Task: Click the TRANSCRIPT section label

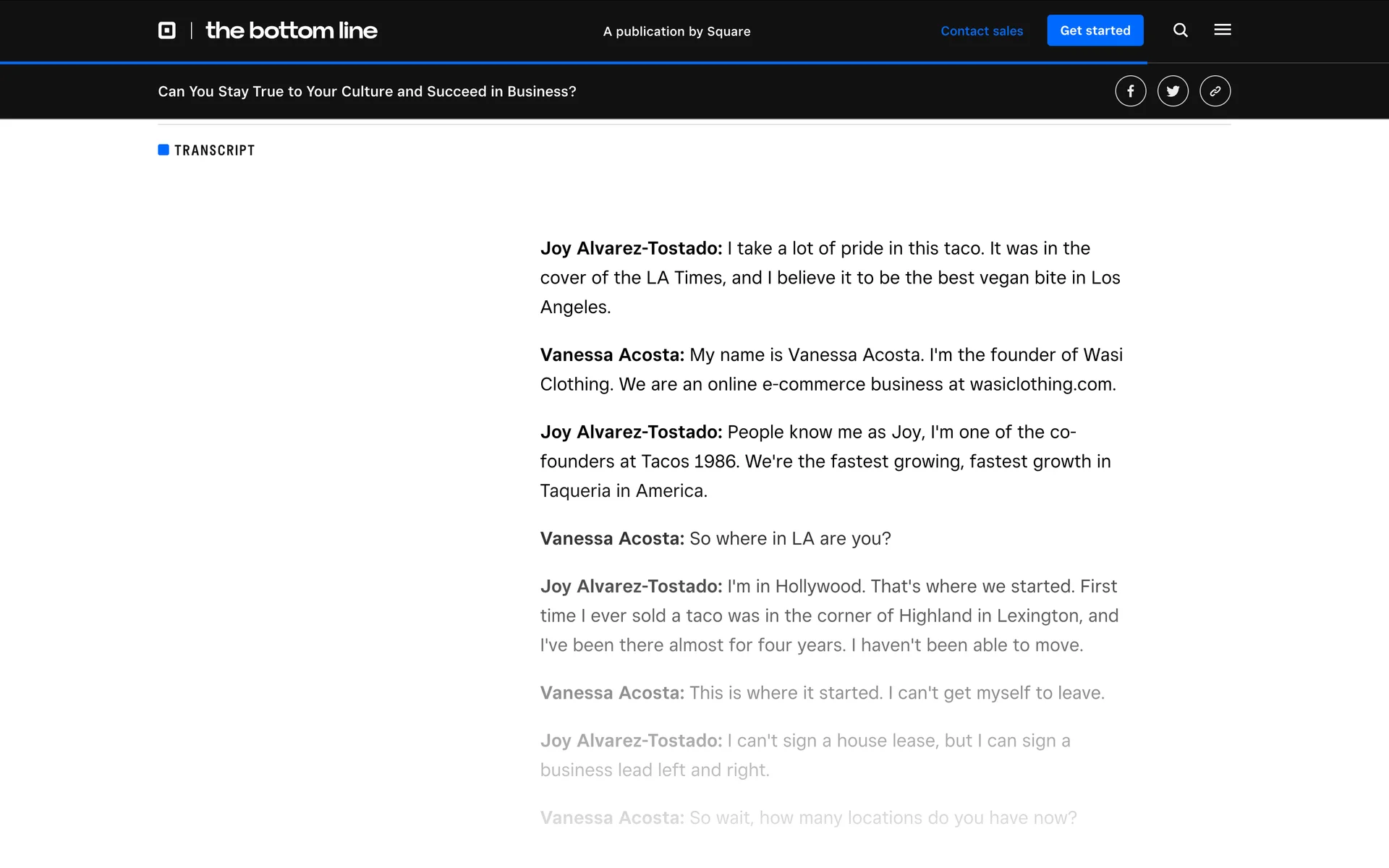Action: coord(214,150)
